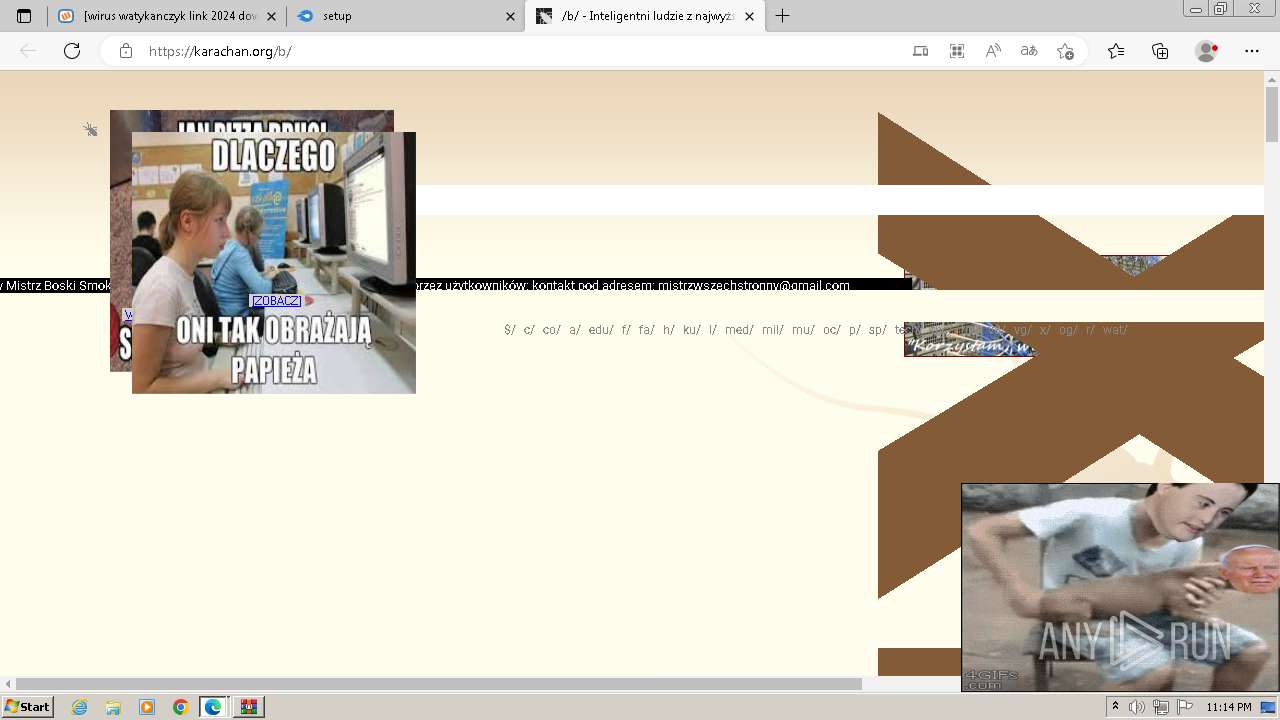
Task: Reload the current page
Action: pyautogui.click(x=72, y=51)
